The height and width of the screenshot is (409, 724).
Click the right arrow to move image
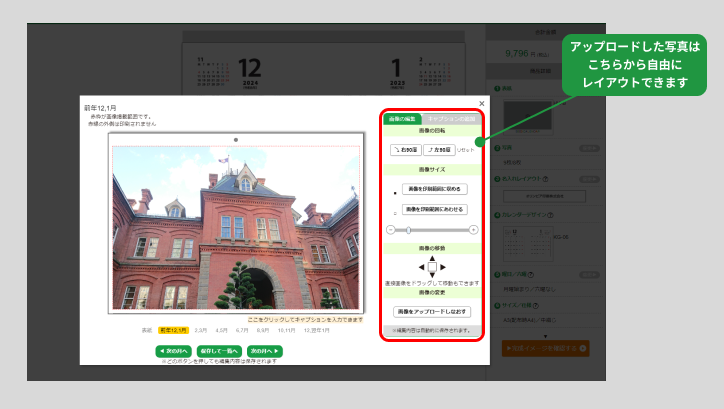click(444, 268)
